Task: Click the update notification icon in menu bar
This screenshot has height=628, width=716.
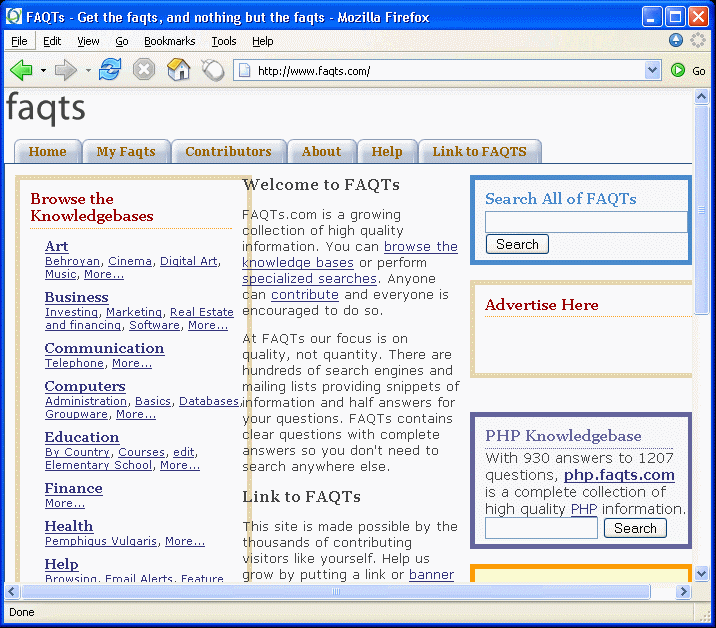Action: tap(676, 40)
